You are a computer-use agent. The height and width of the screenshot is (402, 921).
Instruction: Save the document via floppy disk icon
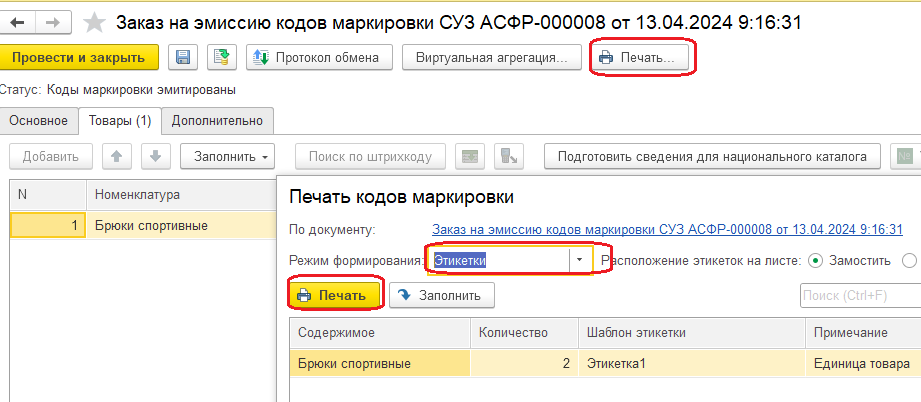click(x=183, y=58)
